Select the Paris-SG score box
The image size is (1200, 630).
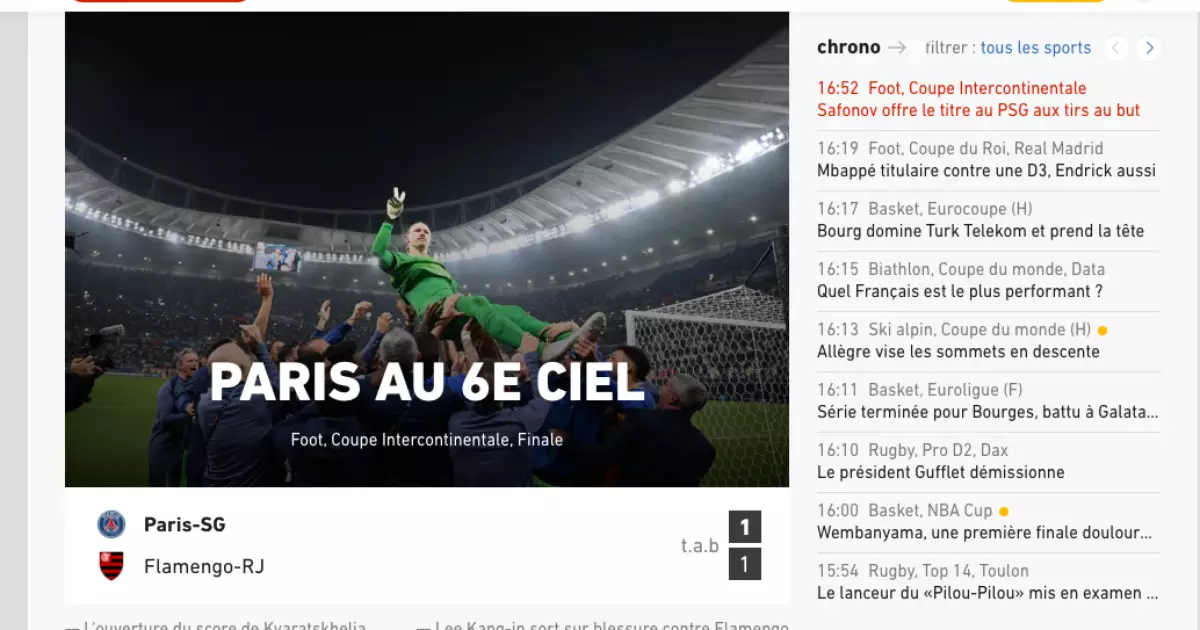[x=744, y=526]
